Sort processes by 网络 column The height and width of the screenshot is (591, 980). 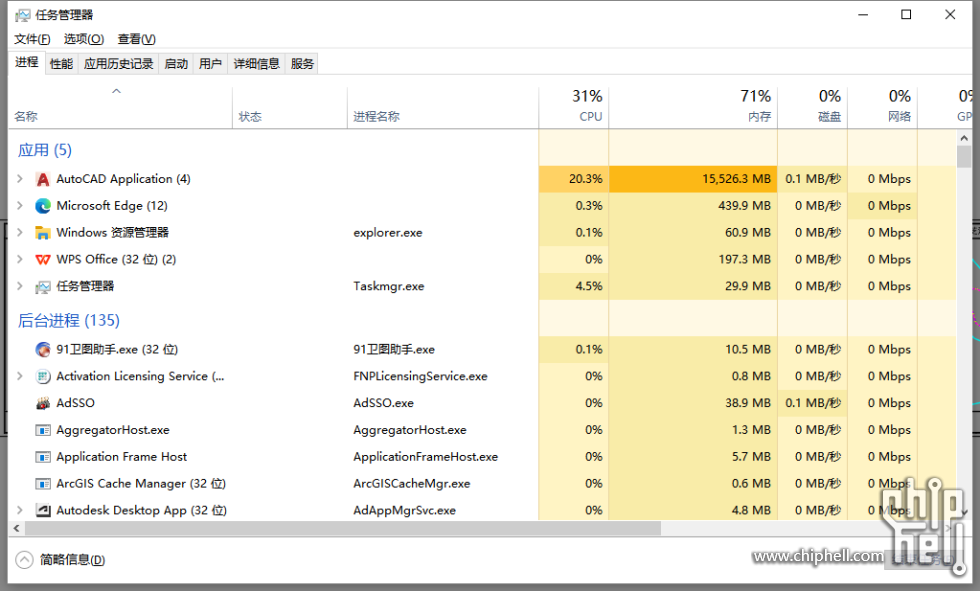tap(882, 107)
